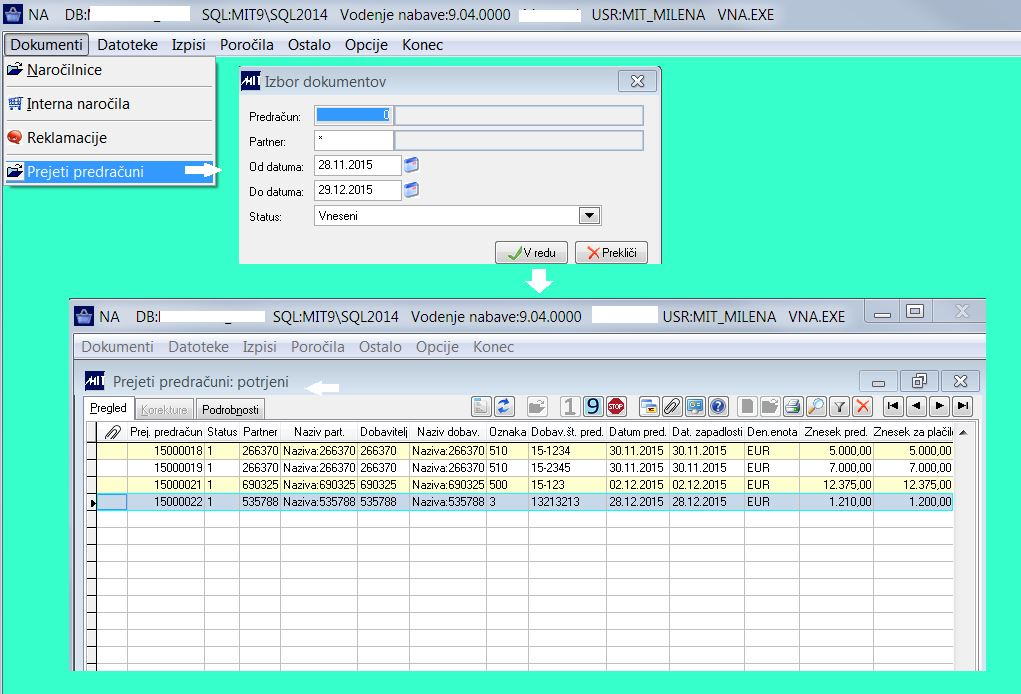The image size is (1021, 694).
Task: Cancel dialog with Prekliči button
Action: point(610,253)
